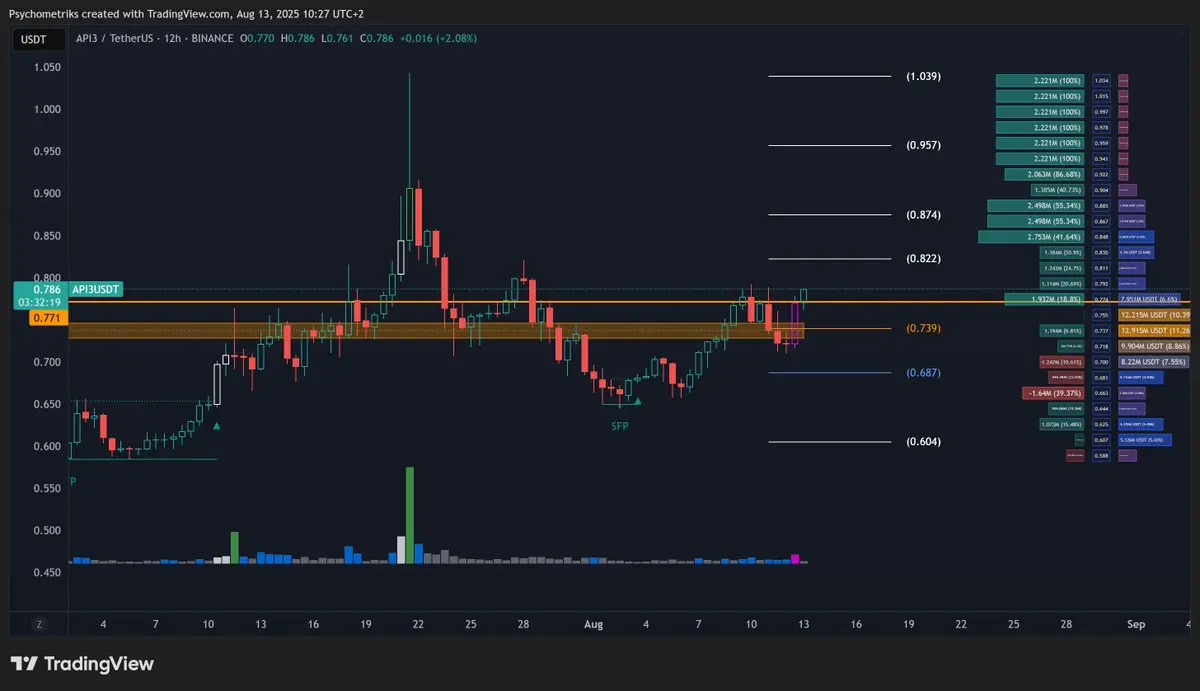The image size is (1200, 691).
Task: Select the green triangle marker near Jul 10
Action: pyautogui.click(x=217, y=426)
